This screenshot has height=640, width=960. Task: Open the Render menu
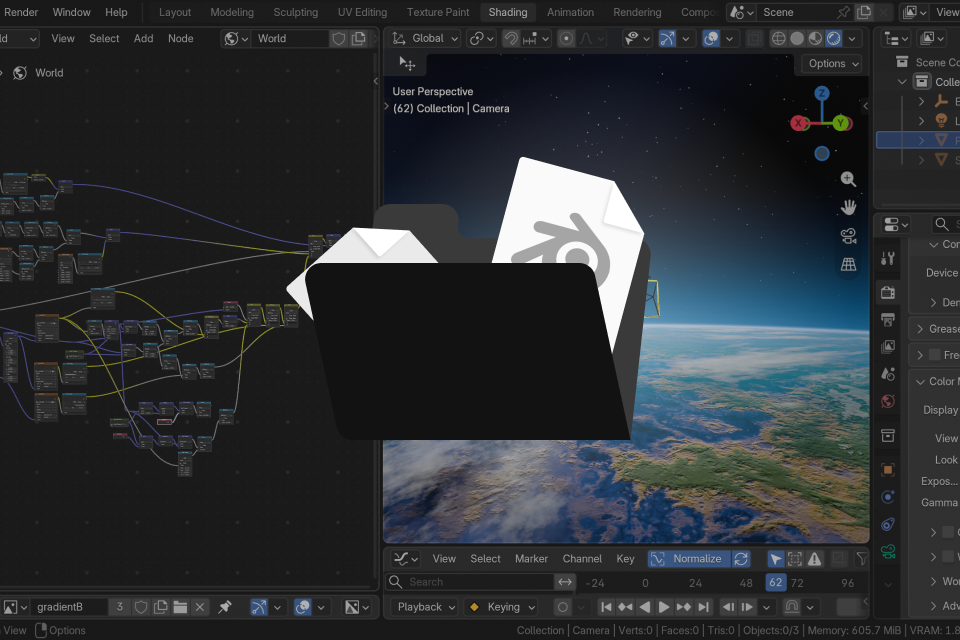coord(21,12)
